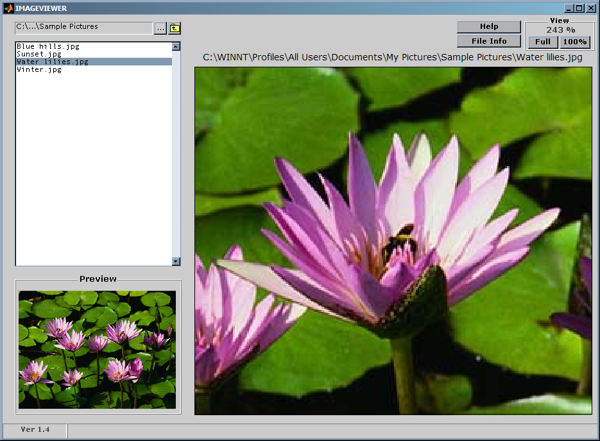
Task: Maximize the IMAGEVIEWER window
Action: pos(579,7)
